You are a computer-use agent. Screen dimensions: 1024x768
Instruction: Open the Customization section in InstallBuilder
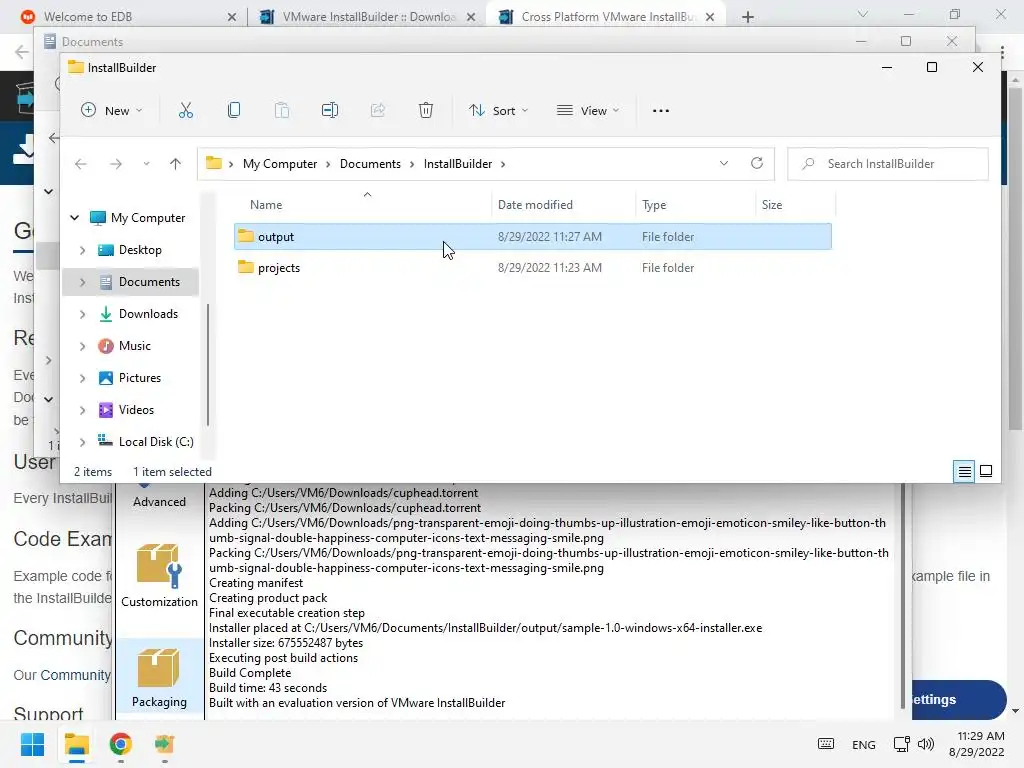(159, 575)
